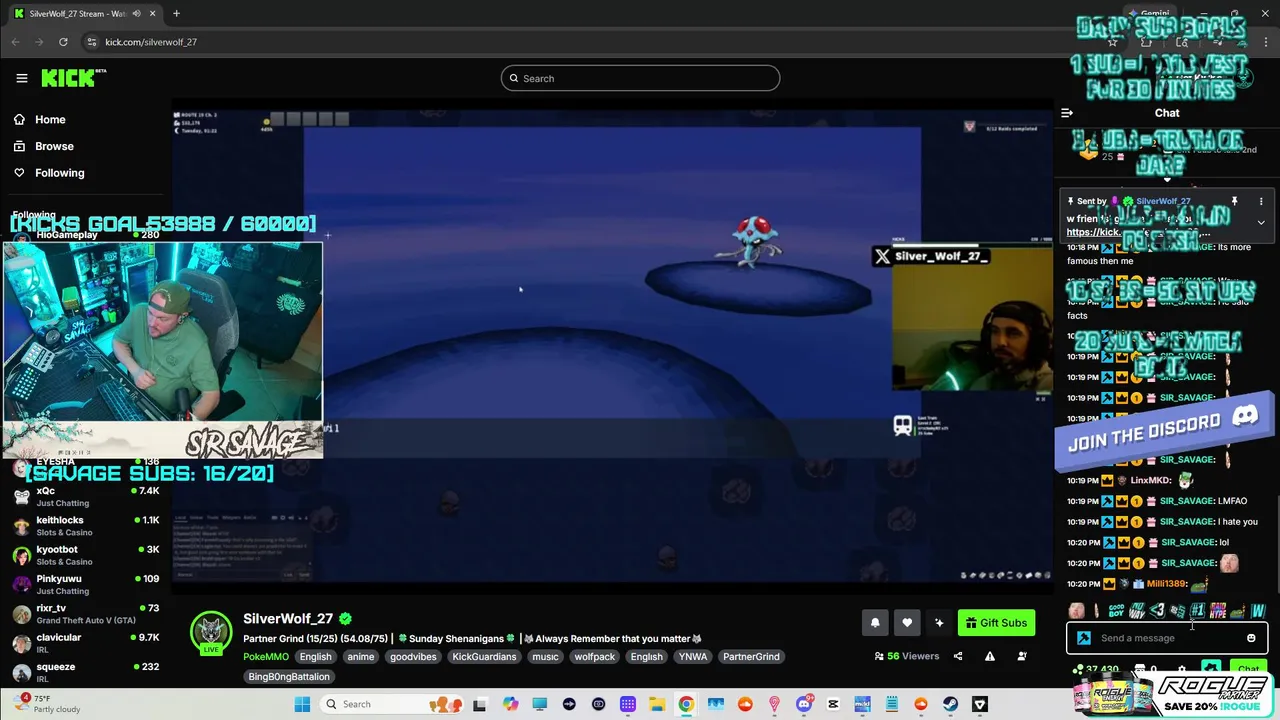Open the PokeMMO category link
The image size is (1280, 720).
coord(266,657)
